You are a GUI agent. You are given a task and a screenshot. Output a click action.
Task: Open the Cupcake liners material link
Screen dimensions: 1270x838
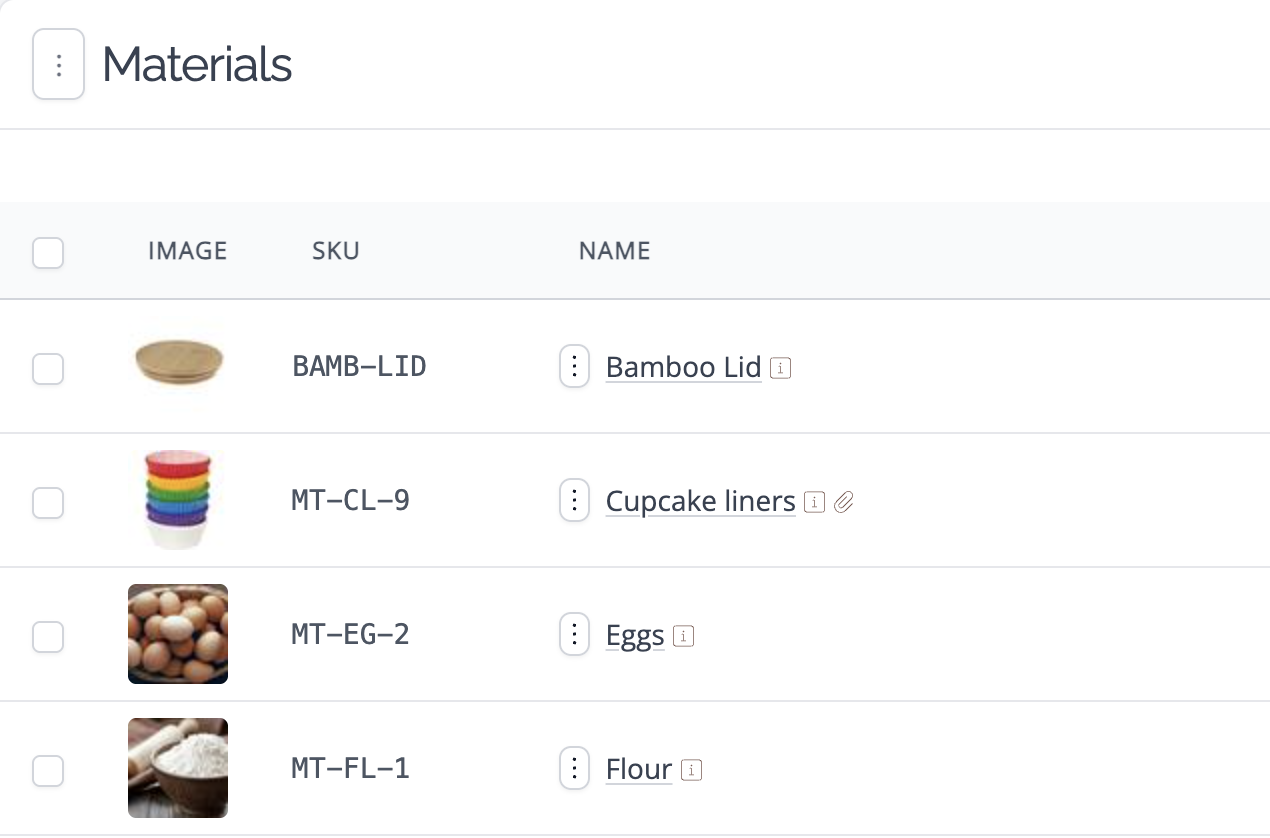(701, 501)
